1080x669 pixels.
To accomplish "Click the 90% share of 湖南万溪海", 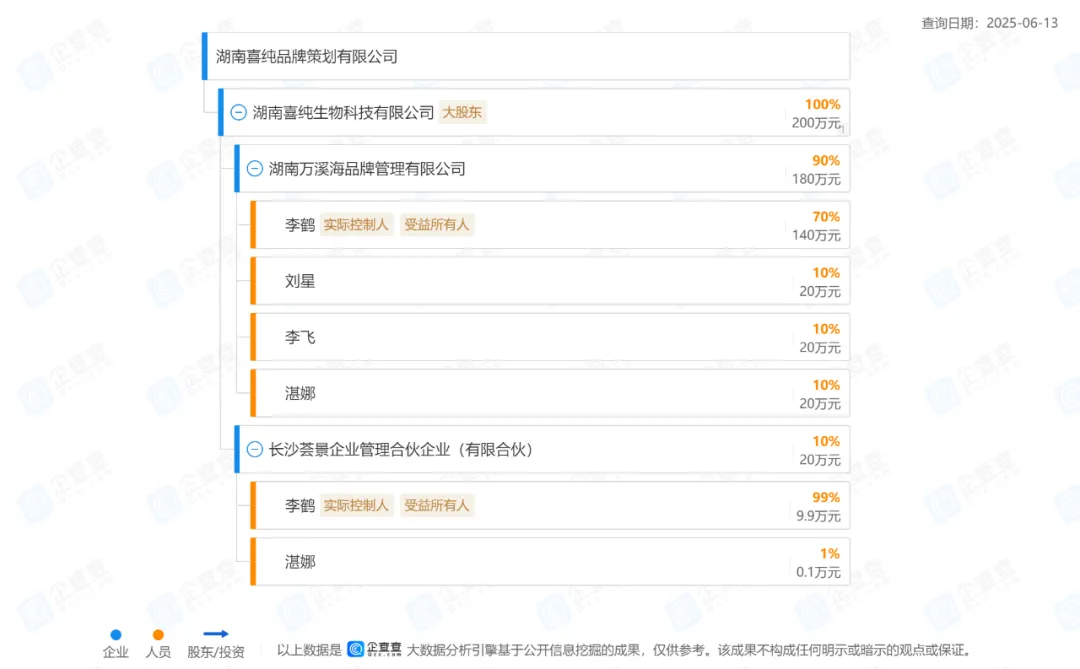I will 826,160.
